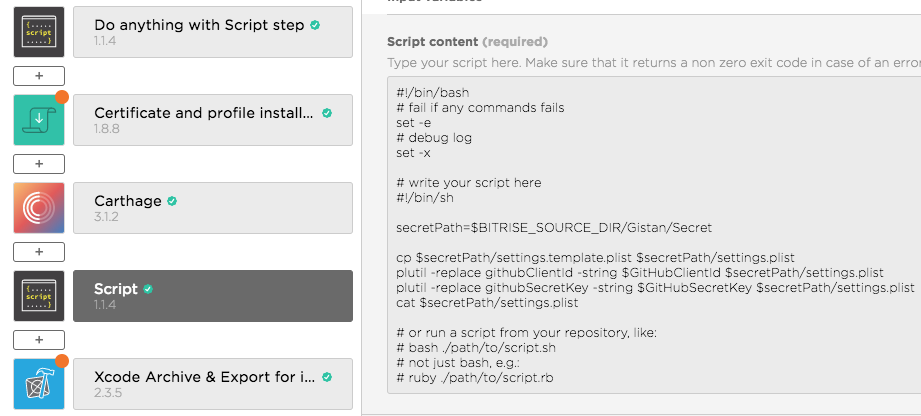The height and width of the screenshot is (416, 921).
Task: Click verified badge on Carthage step
Action: tap(172, 201)
